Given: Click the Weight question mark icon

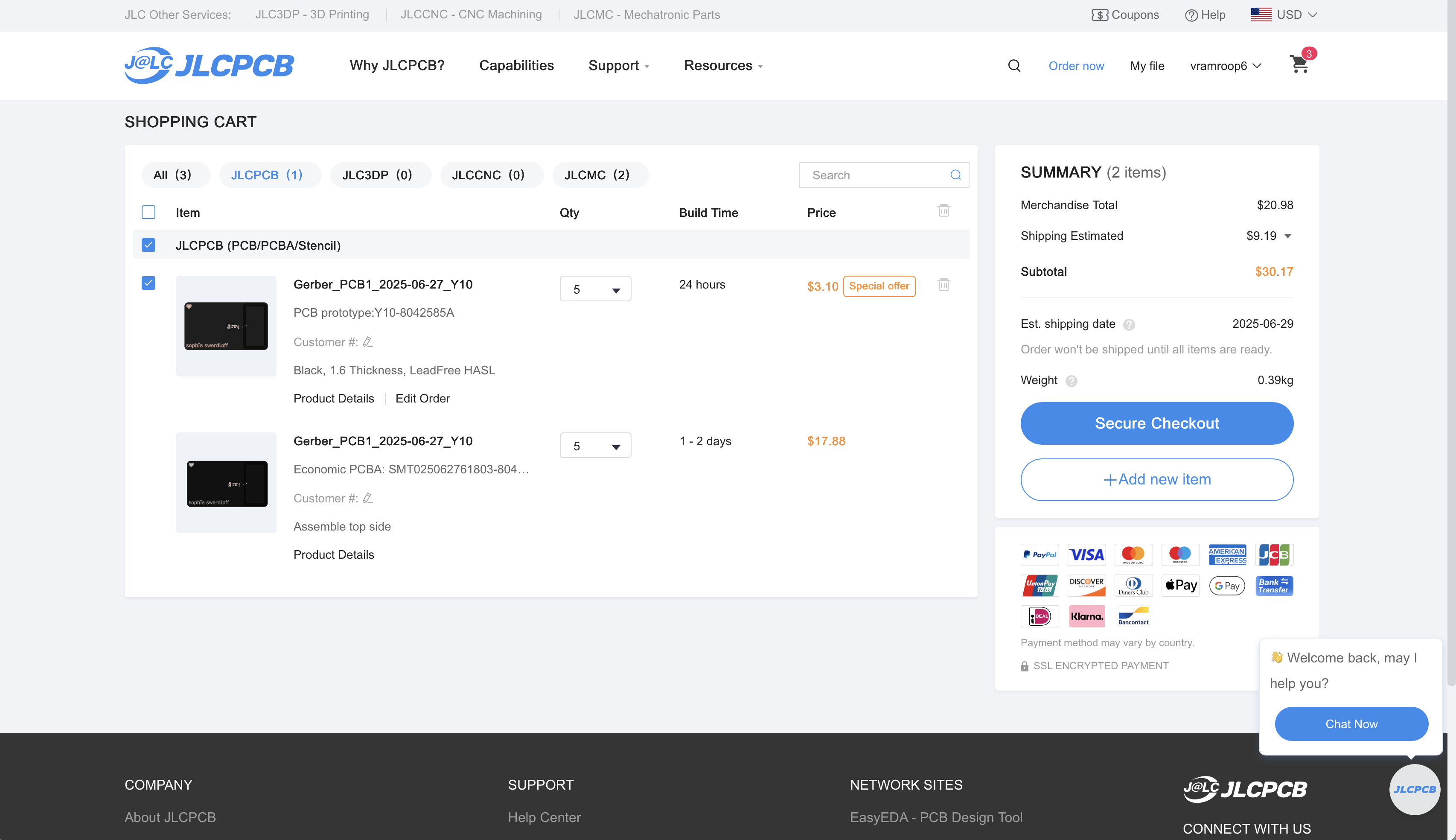Looking at the screenshot, I should tap(1072, 381).
